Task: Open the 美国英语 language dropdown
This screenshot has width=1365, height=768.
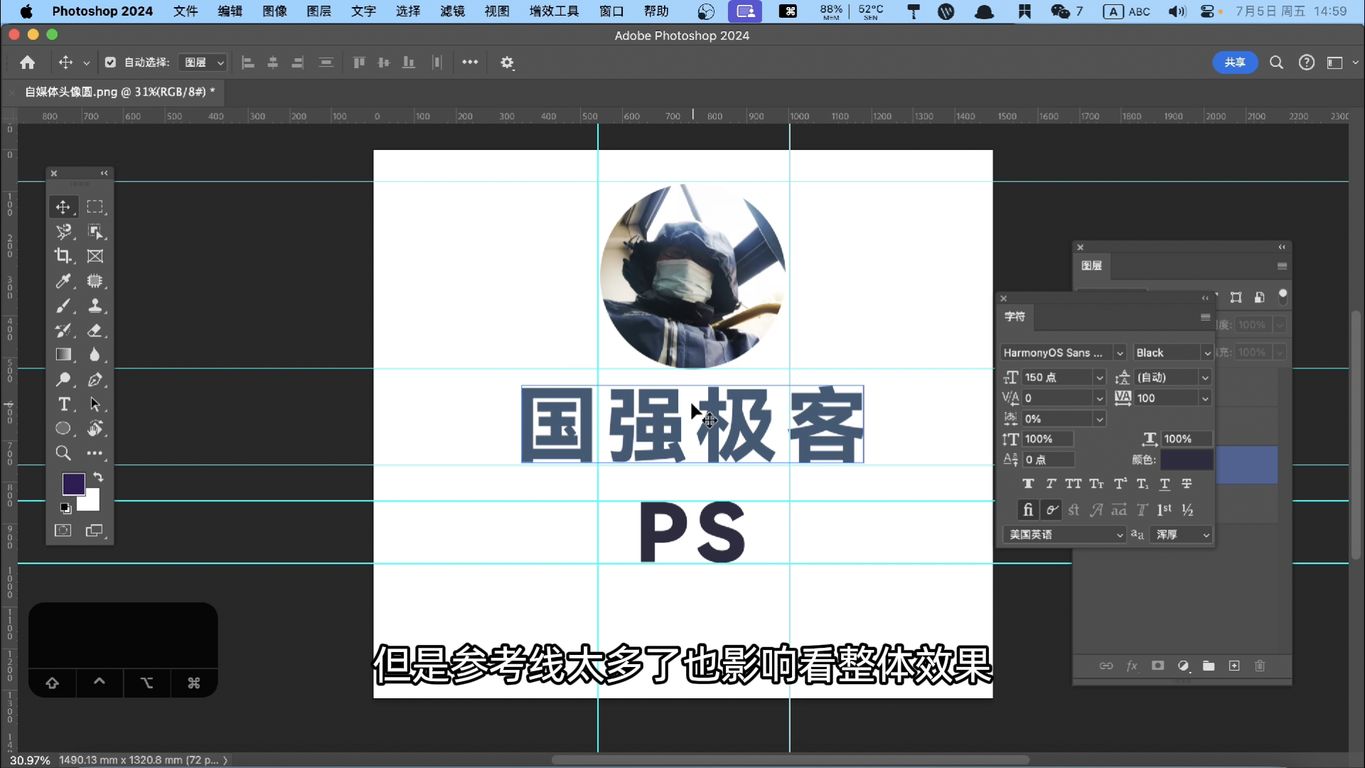Action: point(1064,535)
